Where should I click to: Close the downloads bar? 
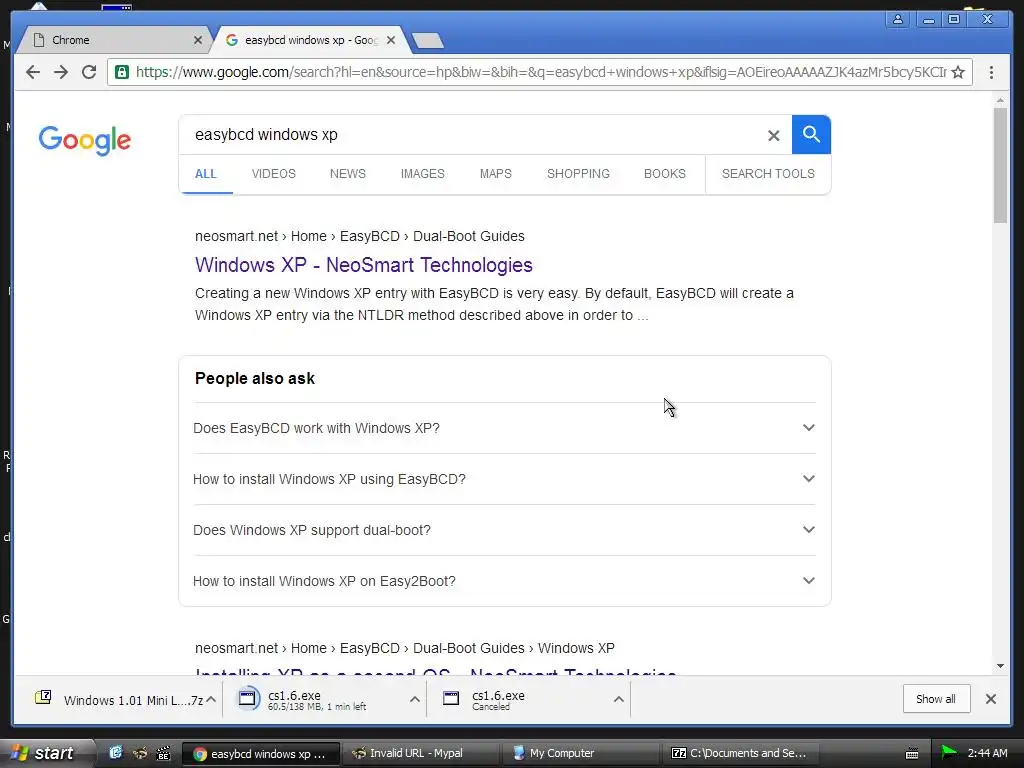point(991,699)
